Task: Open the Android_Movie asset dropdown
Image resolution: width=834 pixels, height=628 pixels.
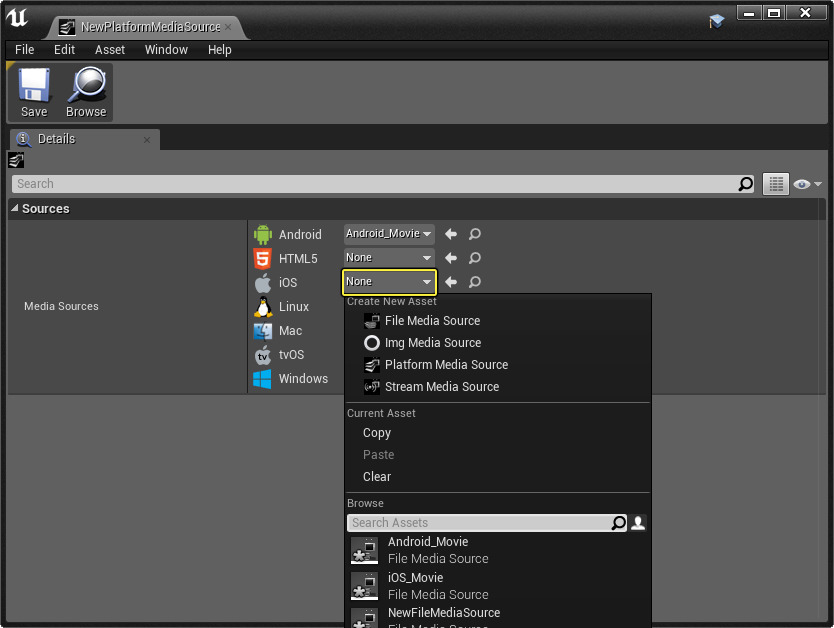Action: tap(389, 234)
